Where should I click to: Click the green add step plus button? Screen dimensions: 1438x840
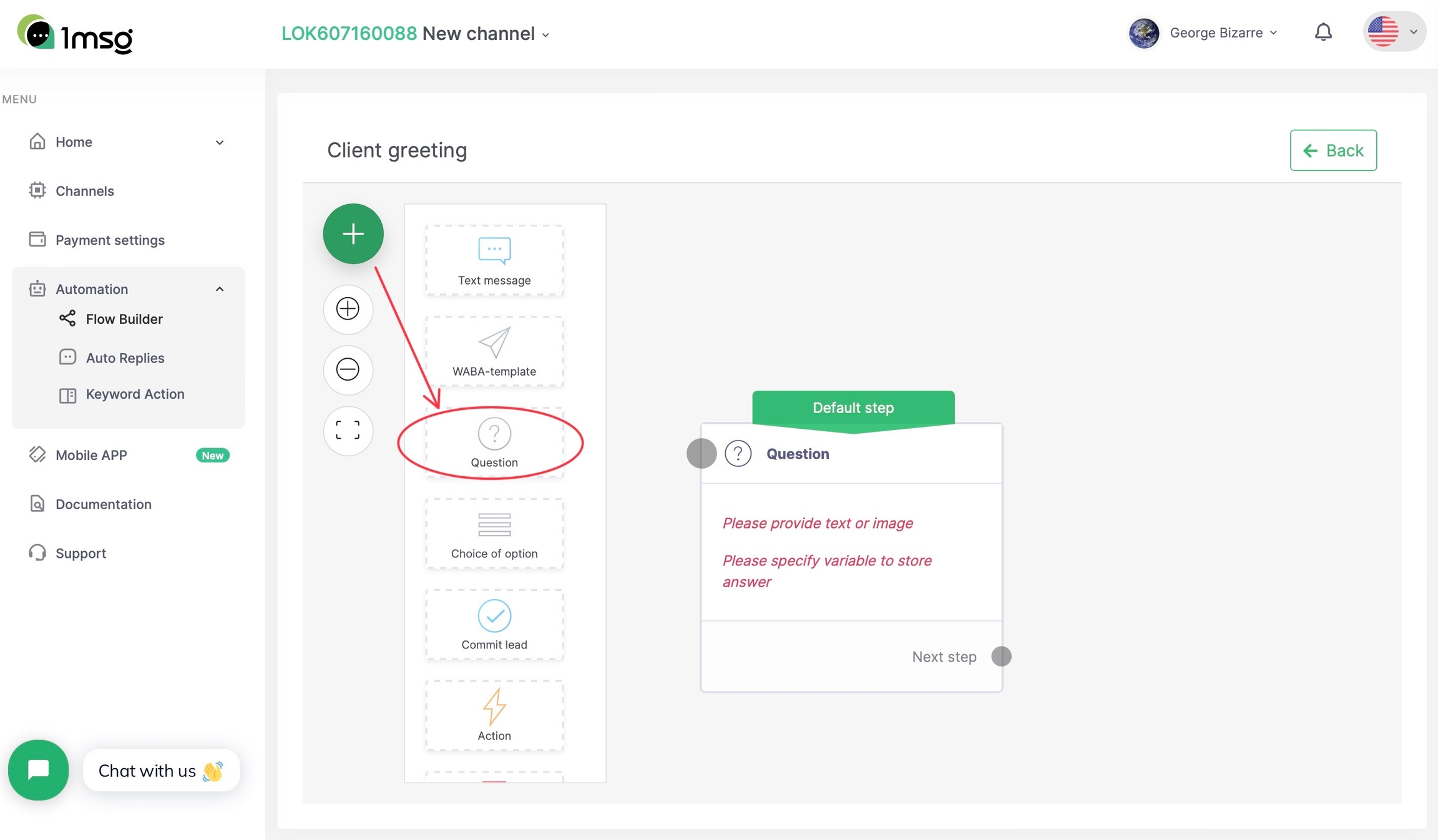click(x=353, y=234)
